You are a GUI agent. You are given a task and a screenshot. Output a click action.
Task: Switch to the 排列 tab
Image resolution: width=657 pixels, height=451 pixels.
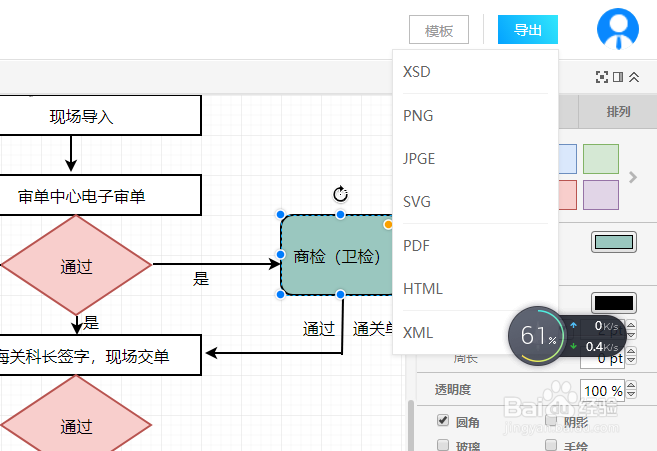tap(618, 112)
